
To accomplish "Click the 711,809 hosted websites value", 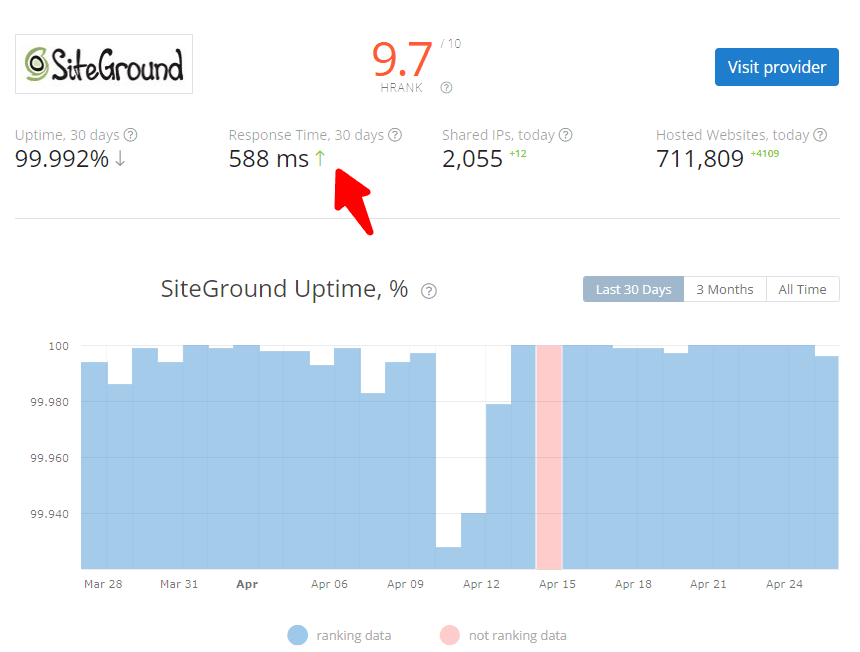I will click(700, 159).
